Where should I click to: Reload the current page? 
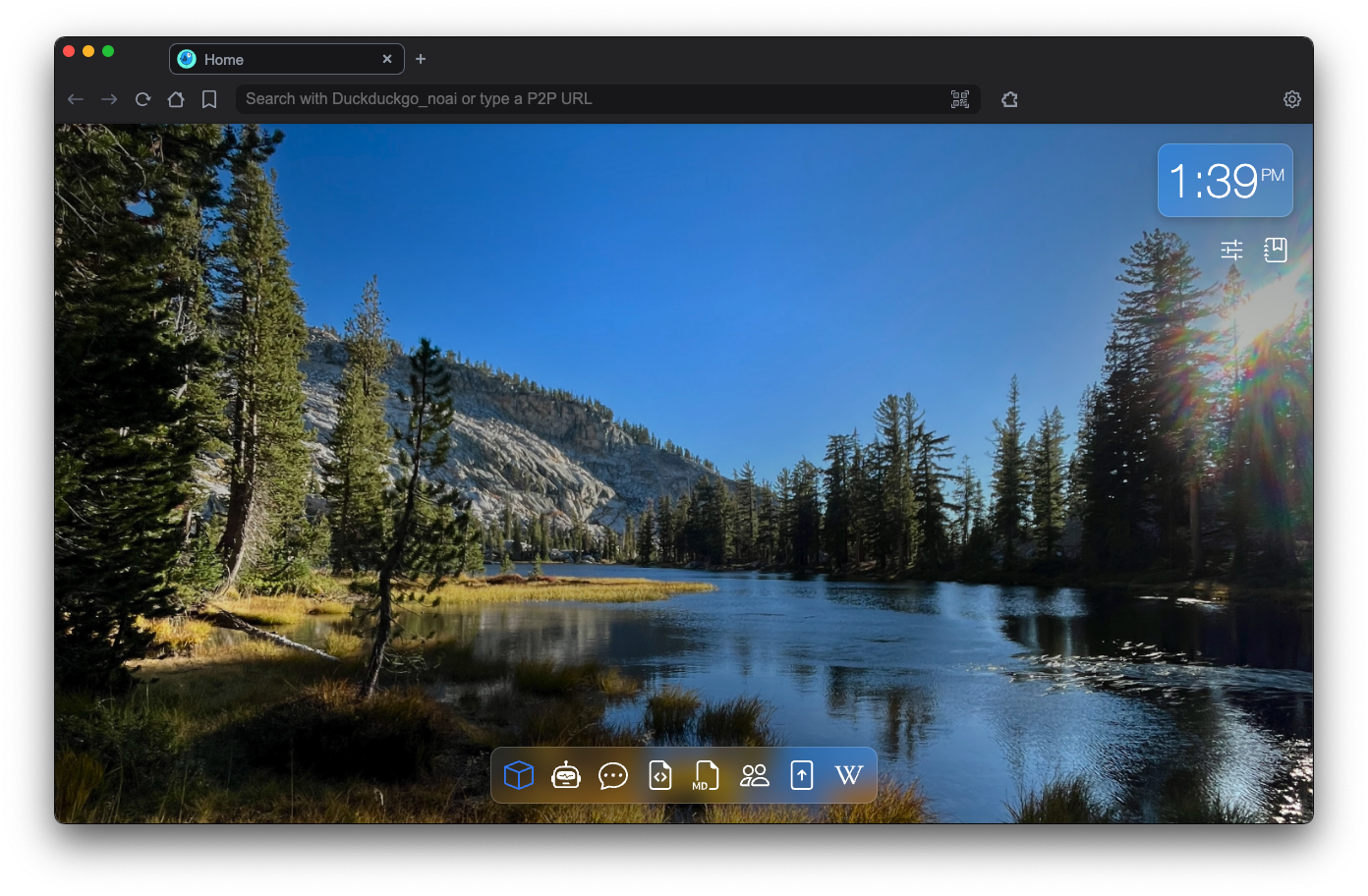pos(142,99)
